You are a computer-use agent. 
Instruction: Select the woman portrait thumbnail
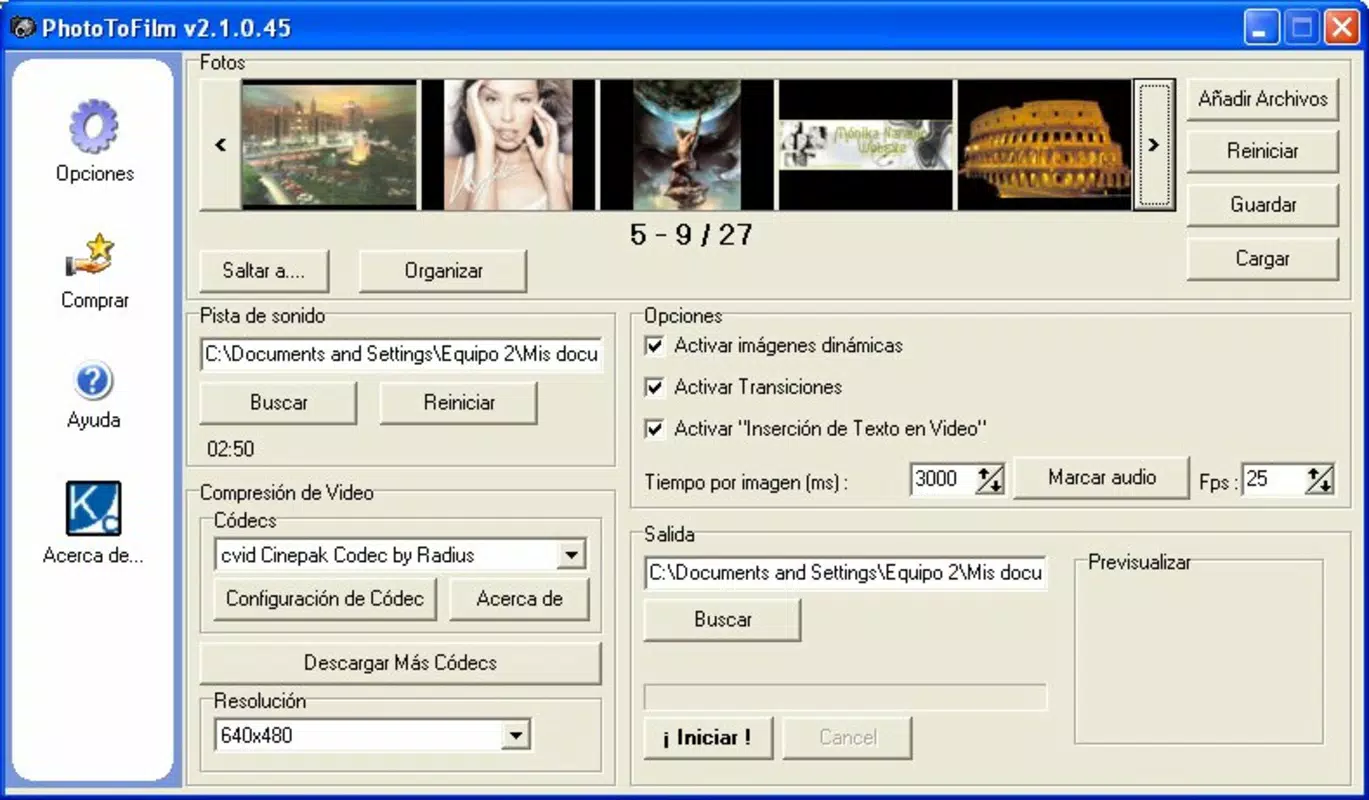pyautogui.click(x=508, y=145)
